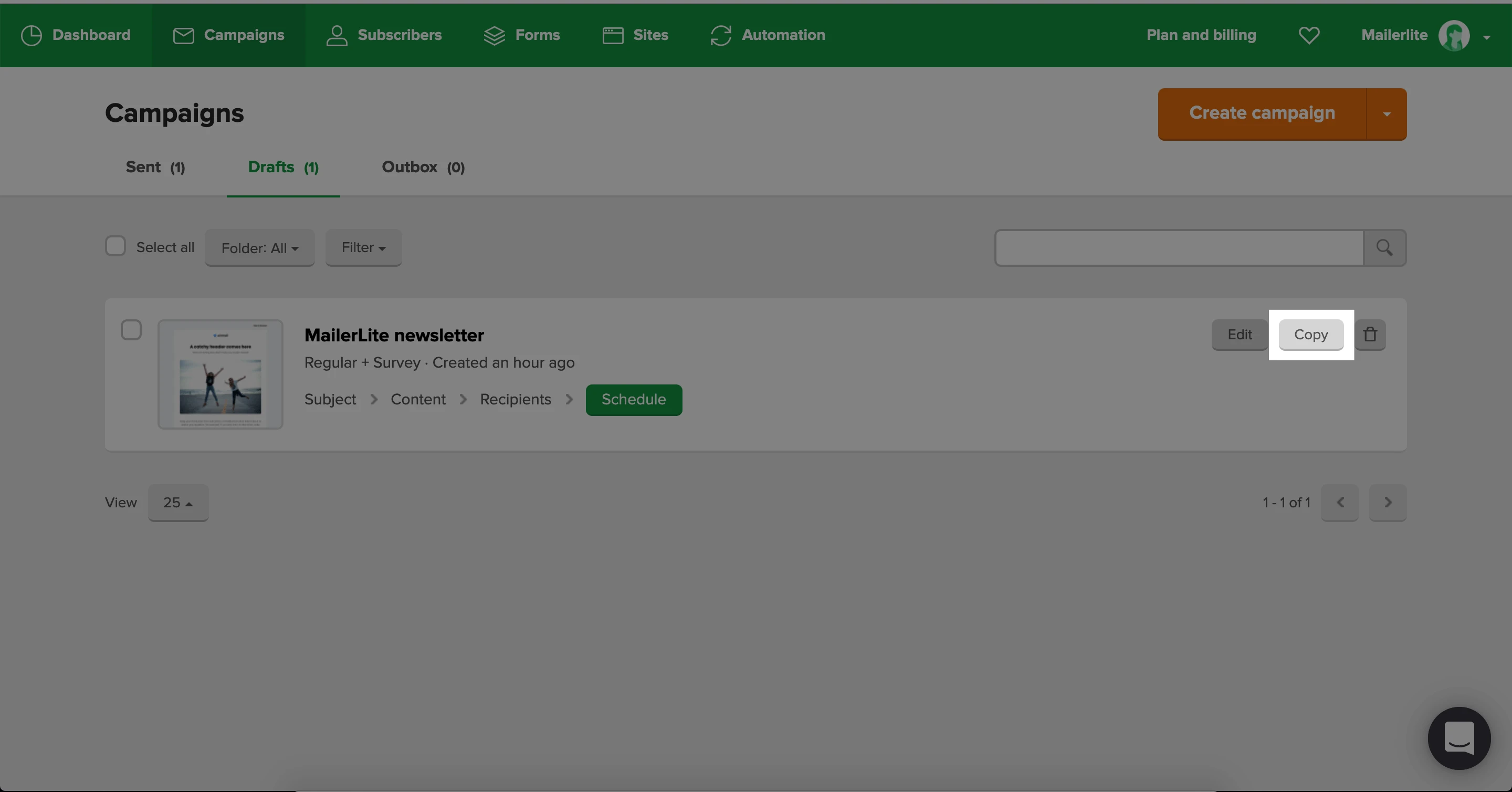Go to previous page arrow
The width and height of the screenshot is (1512, 792).
coord(1339,503)
